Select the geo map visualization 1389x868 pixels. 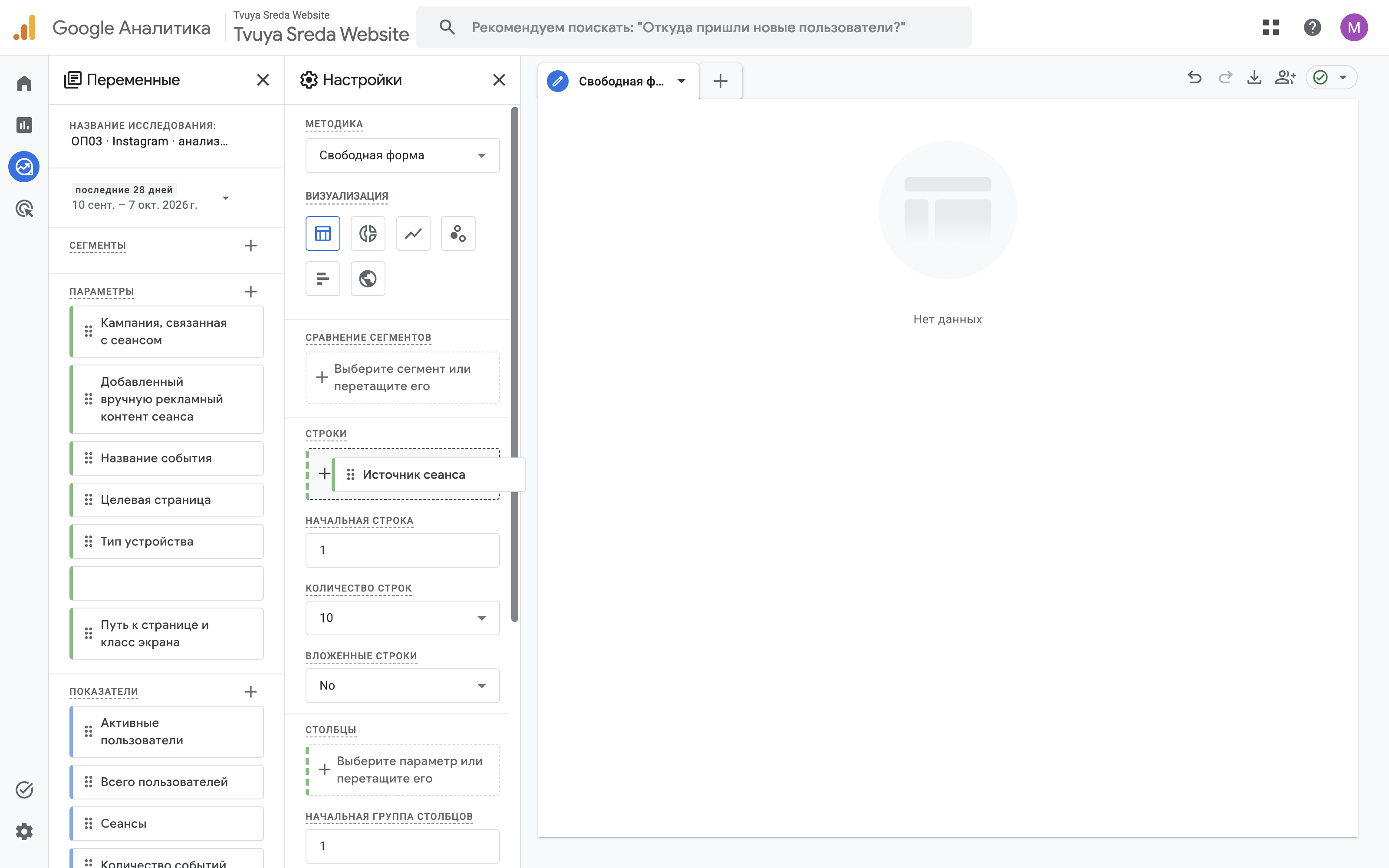[368, 279]
